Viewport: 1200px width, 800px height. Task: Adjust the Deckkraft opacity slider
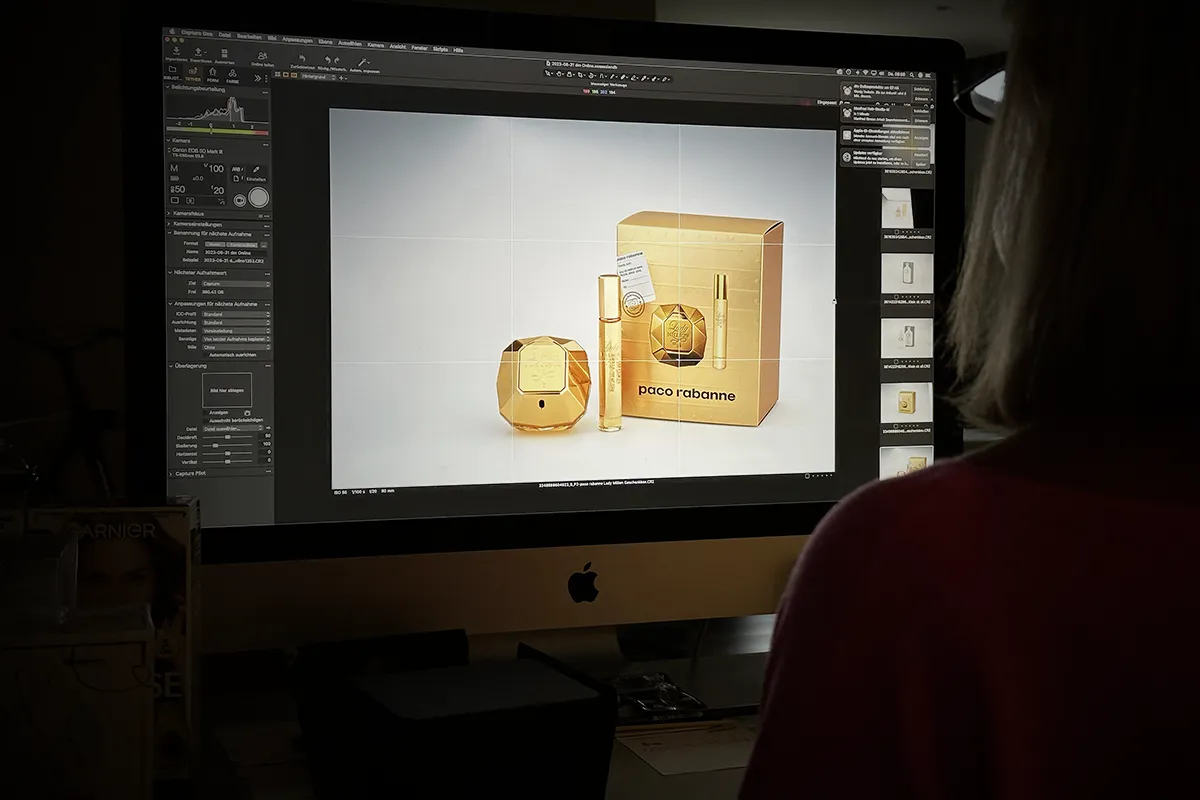click(227, 437)
